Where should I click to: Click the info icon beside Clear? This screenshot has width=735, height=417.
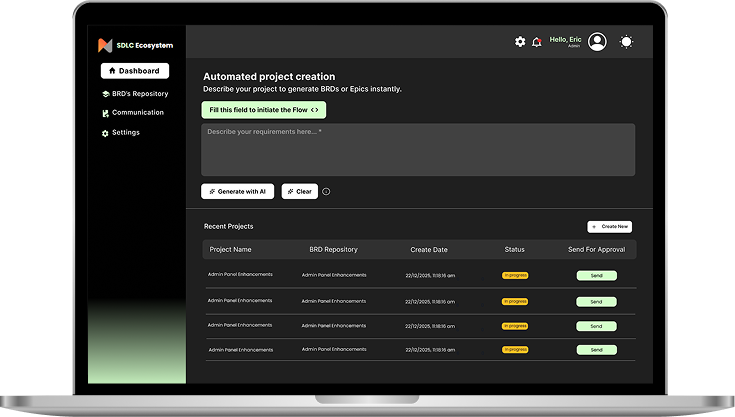[326, 192]
